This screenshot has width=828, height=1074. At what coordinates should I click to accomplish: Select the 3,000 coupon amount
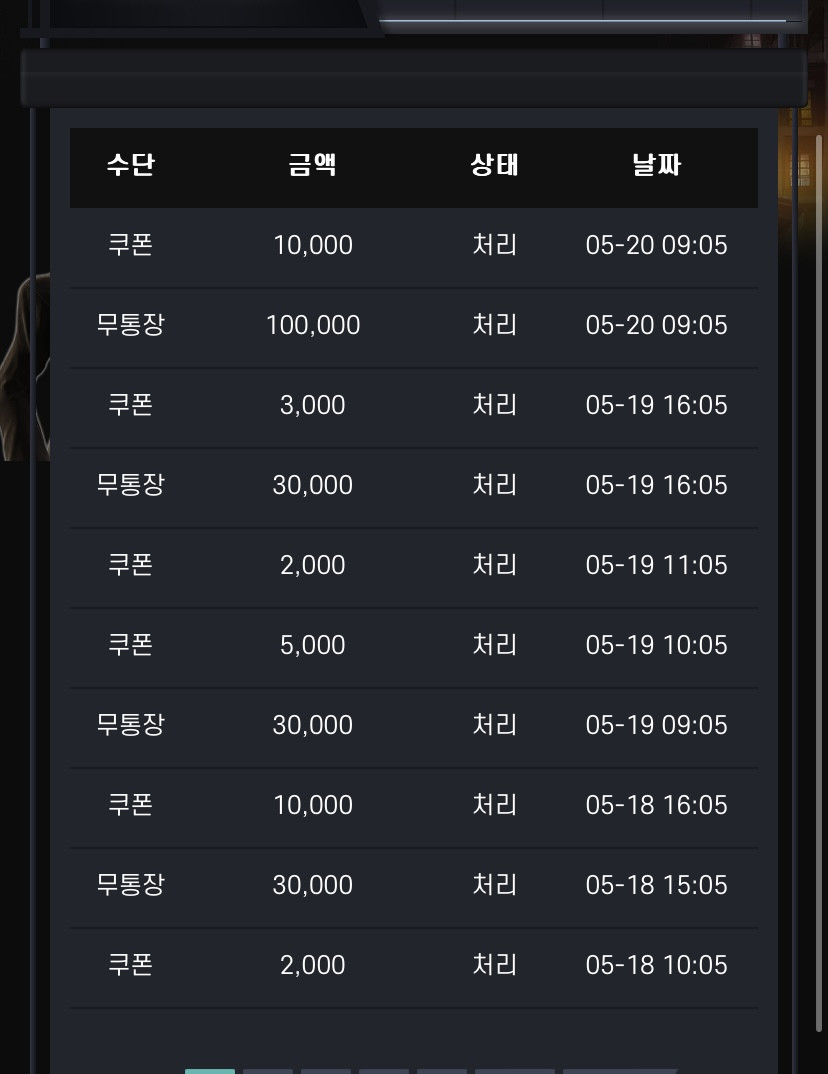(312, 405)
